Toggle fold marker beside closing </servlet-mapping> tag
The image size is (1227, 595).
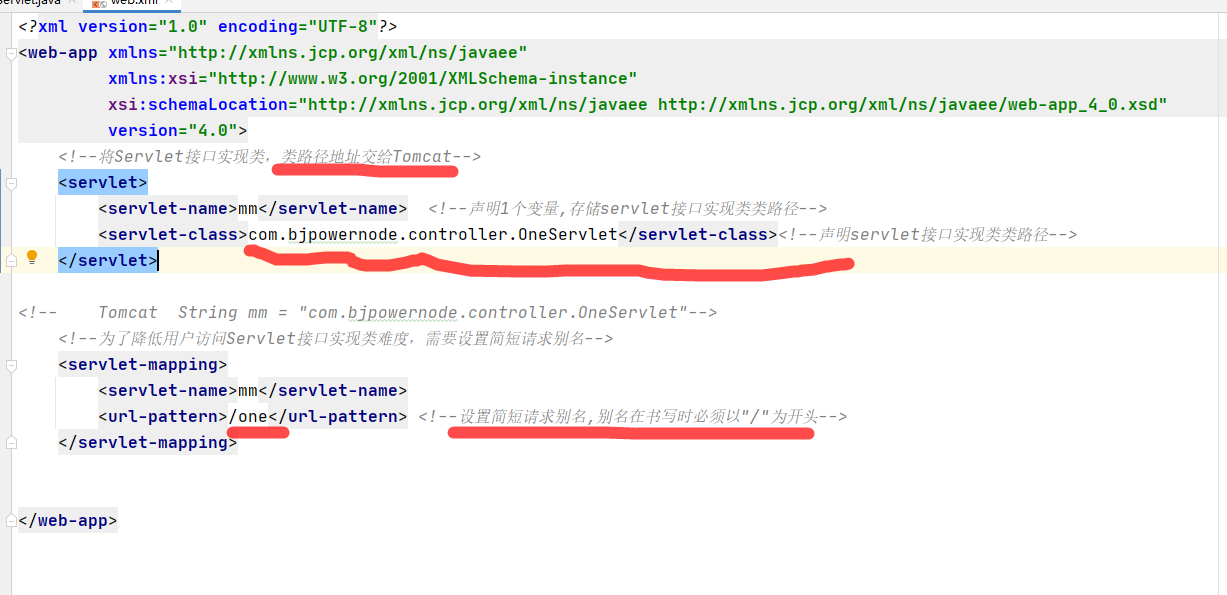pyautogui.click(x=10, y=443)
